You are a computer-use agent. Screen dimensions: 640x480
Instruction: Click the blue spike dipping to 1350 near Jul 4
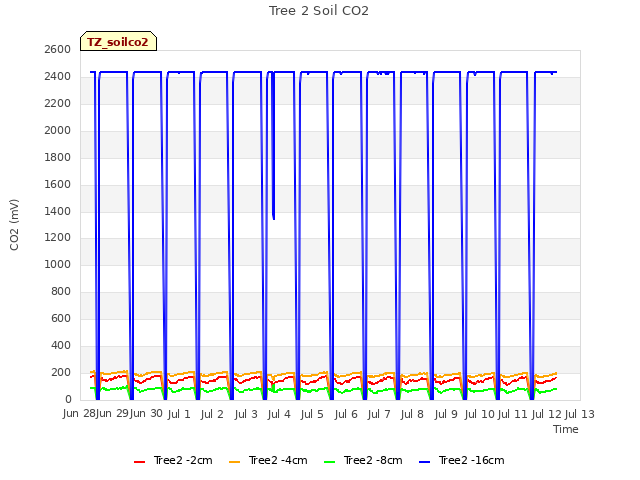click(273, 147)
